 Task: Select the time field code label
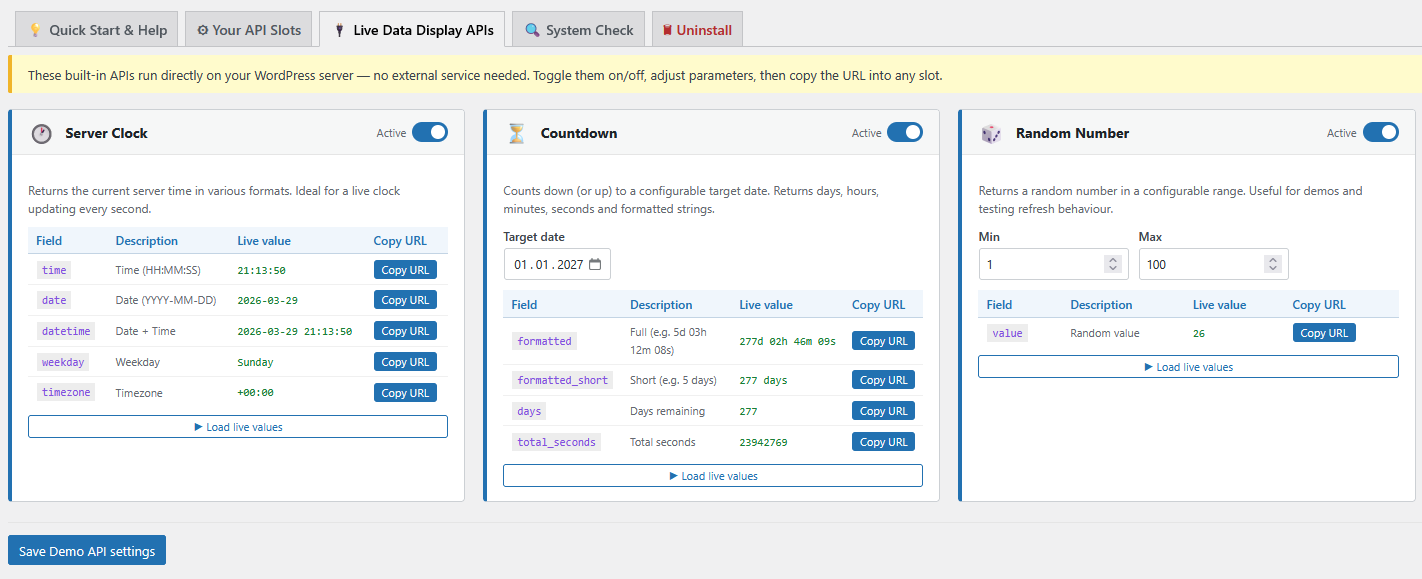pos(54,270)
